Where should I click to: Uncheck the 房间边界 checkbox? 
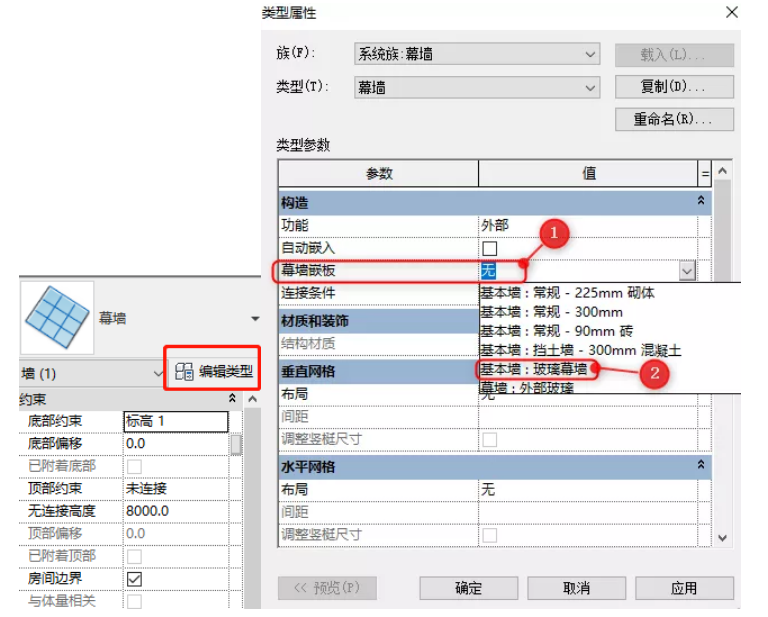pyautogui.click(x=134, y=579)
